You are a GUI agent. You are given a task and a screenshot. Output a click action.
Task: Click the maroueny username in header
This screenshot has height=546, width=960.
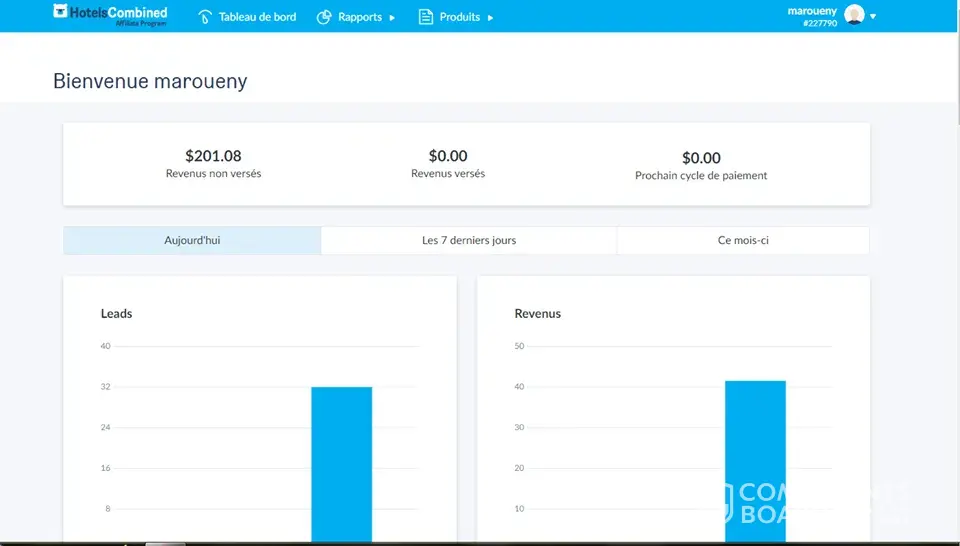click(x=812, y=10)
